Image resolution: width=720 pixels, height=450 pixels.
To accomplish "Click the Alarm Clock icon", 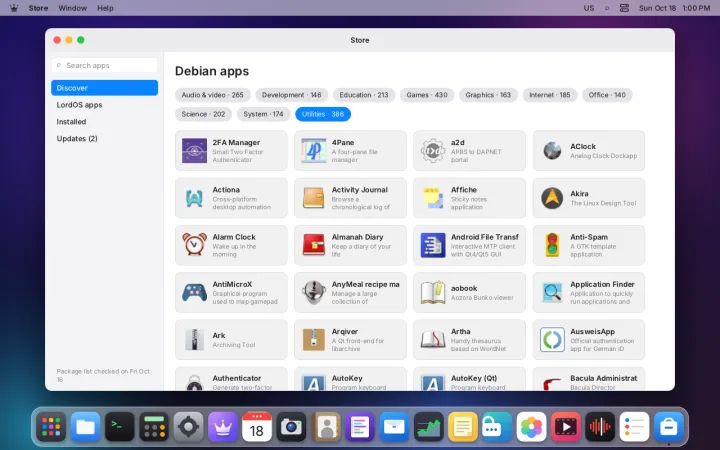I will 194,245.
